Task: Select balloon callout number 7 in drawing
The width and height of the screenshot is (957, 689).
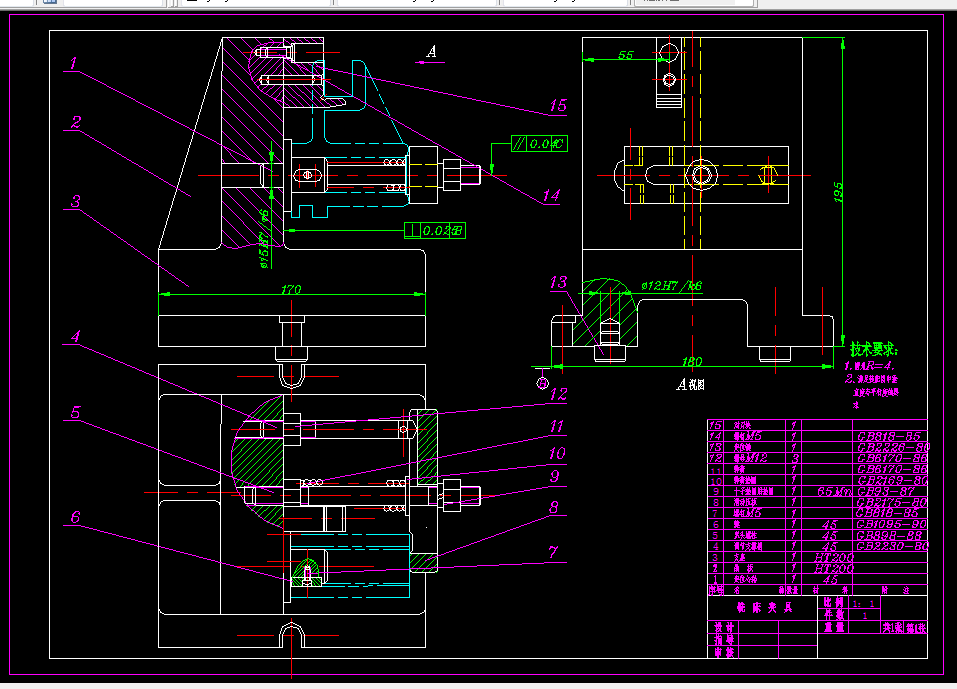Action: point(553,552)
